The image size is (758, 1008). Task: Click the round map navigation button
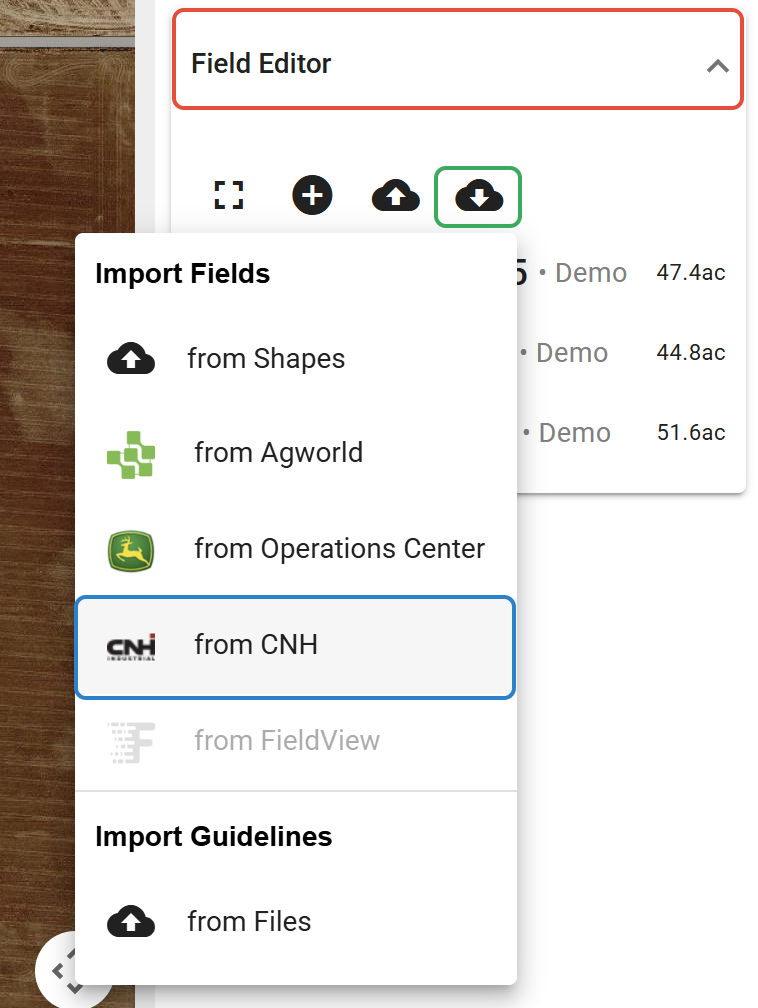point(60,970)
